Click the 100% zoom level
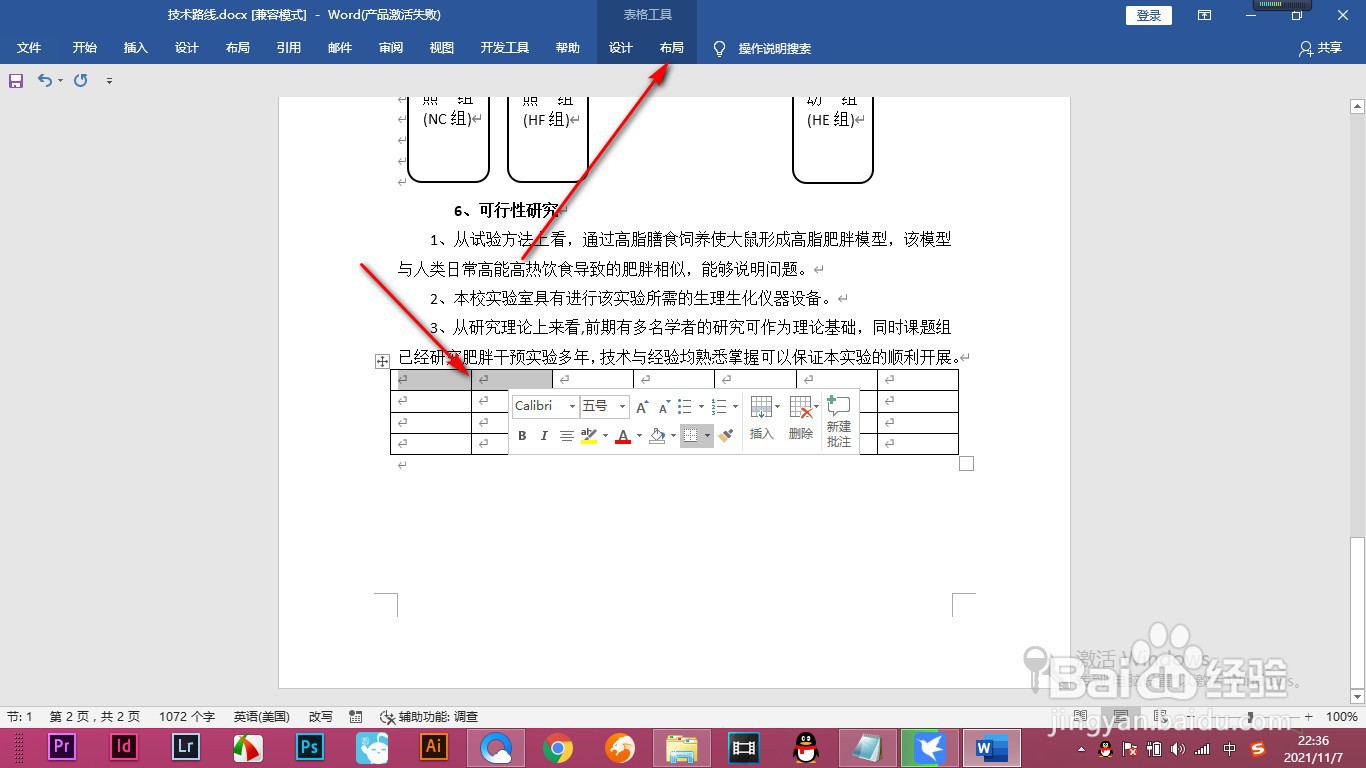Screen dimensions: 1366x768 1341,717
